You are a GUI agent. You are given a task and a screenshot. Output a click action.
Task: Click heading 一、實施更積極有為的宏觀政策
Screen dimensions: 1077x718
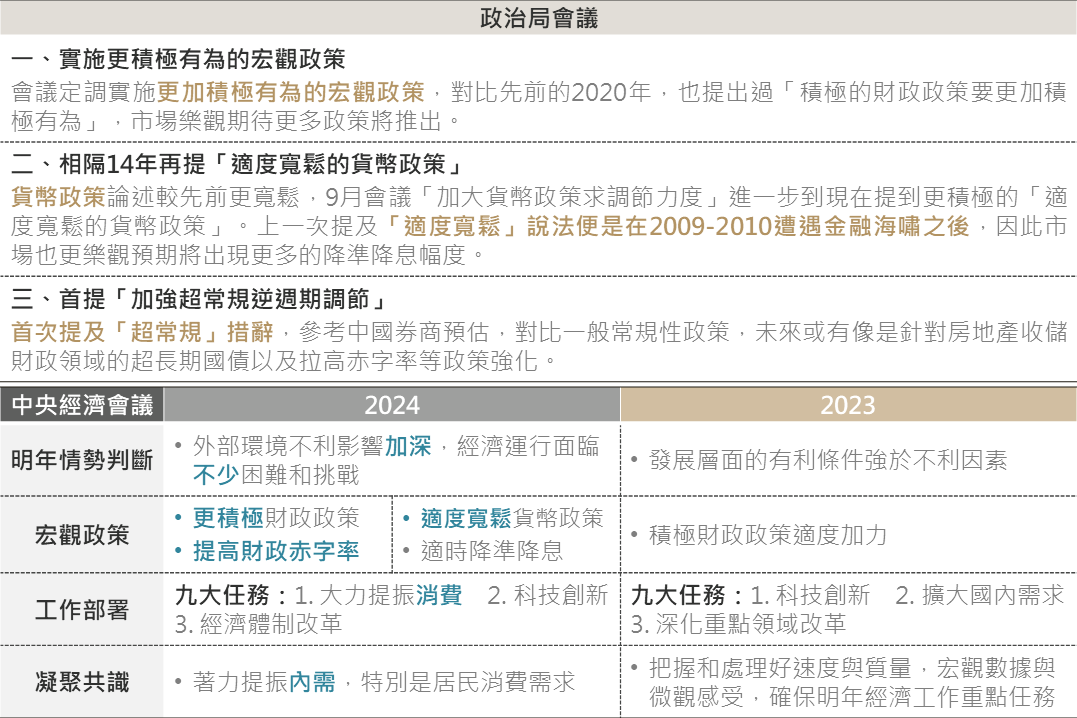[178, 60]
